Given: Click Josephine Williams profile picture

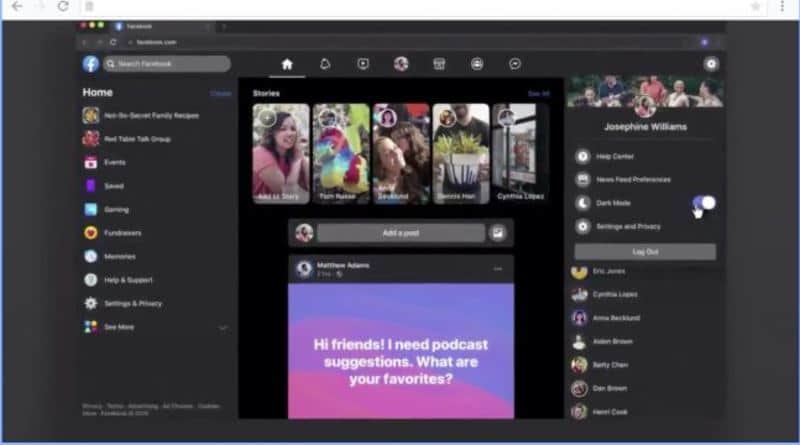Looking at the screenshot, I should pos(645,106).
